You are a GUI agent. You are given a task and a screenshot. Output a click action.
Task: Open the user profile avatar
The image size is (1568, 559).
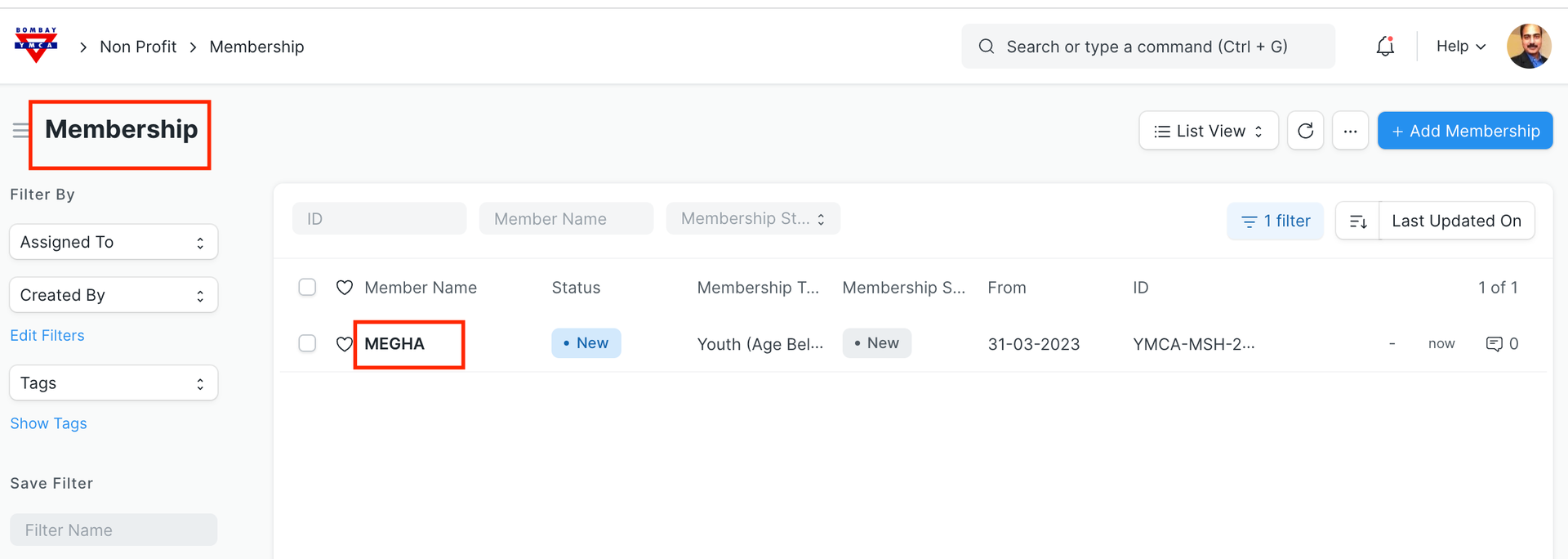(x=1528, y=47)
